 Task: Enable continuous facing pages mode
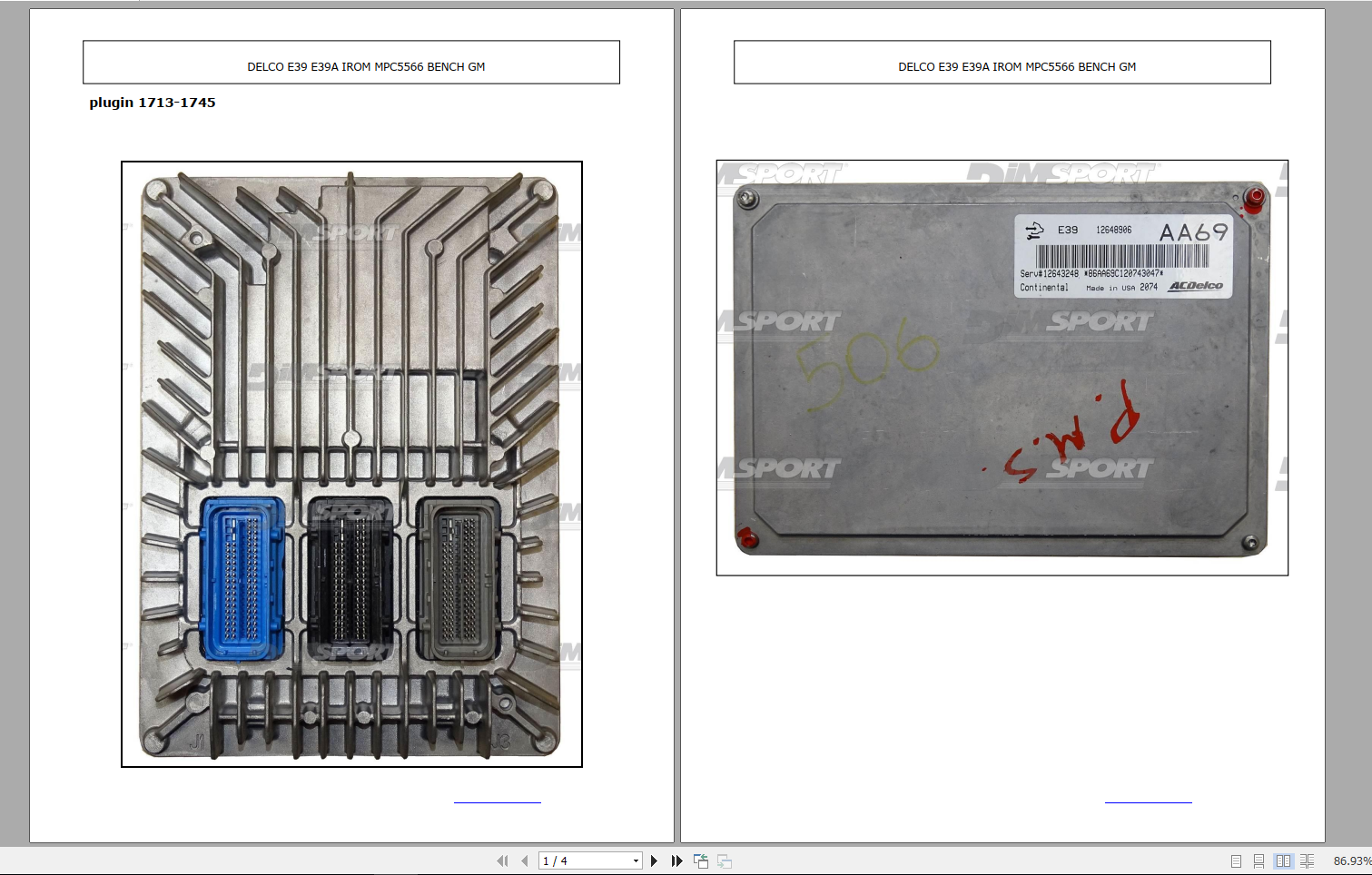[1308, 860]
